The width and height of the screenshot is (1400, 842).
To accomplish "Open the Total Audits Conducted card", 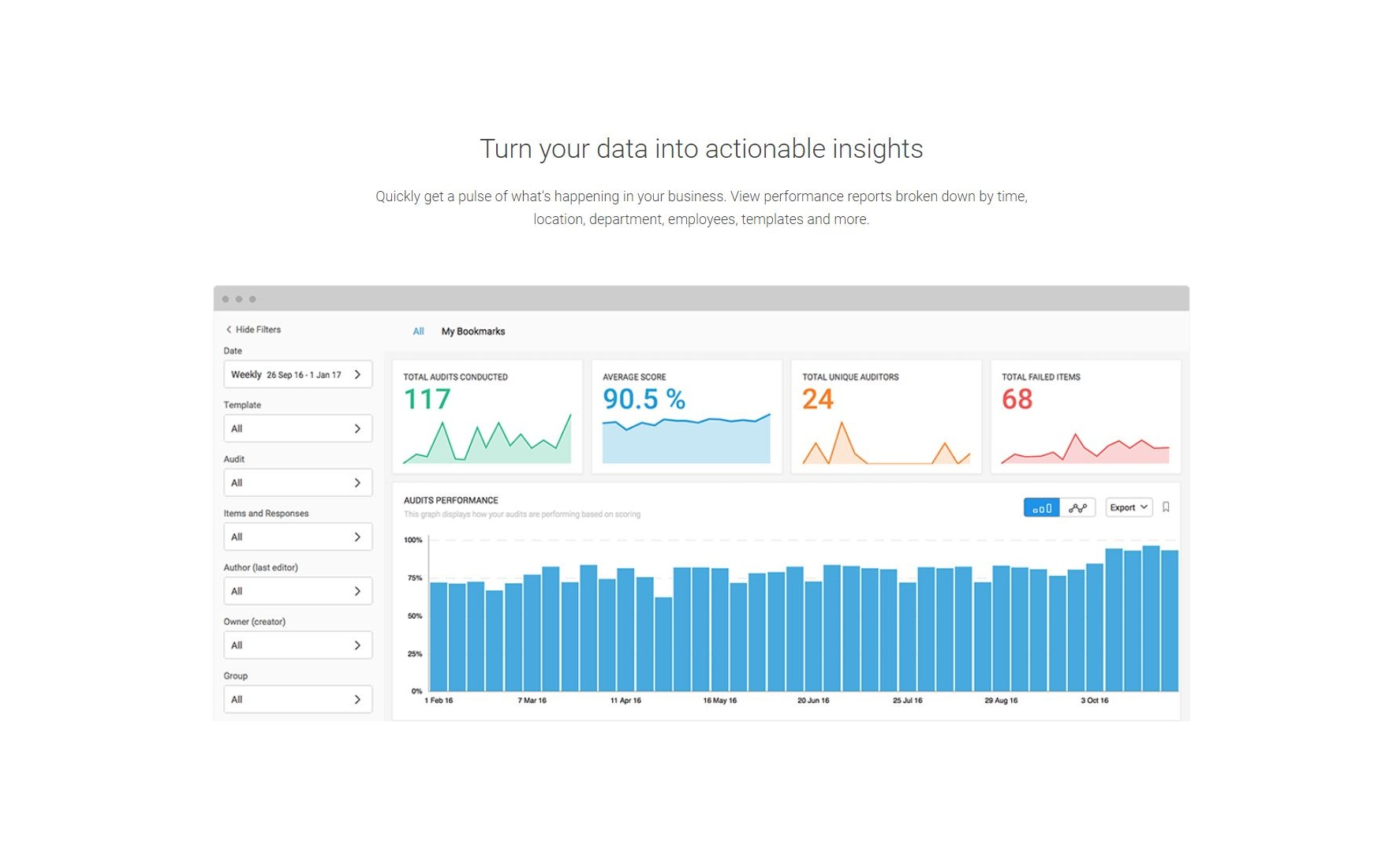I will coord(487,417).
